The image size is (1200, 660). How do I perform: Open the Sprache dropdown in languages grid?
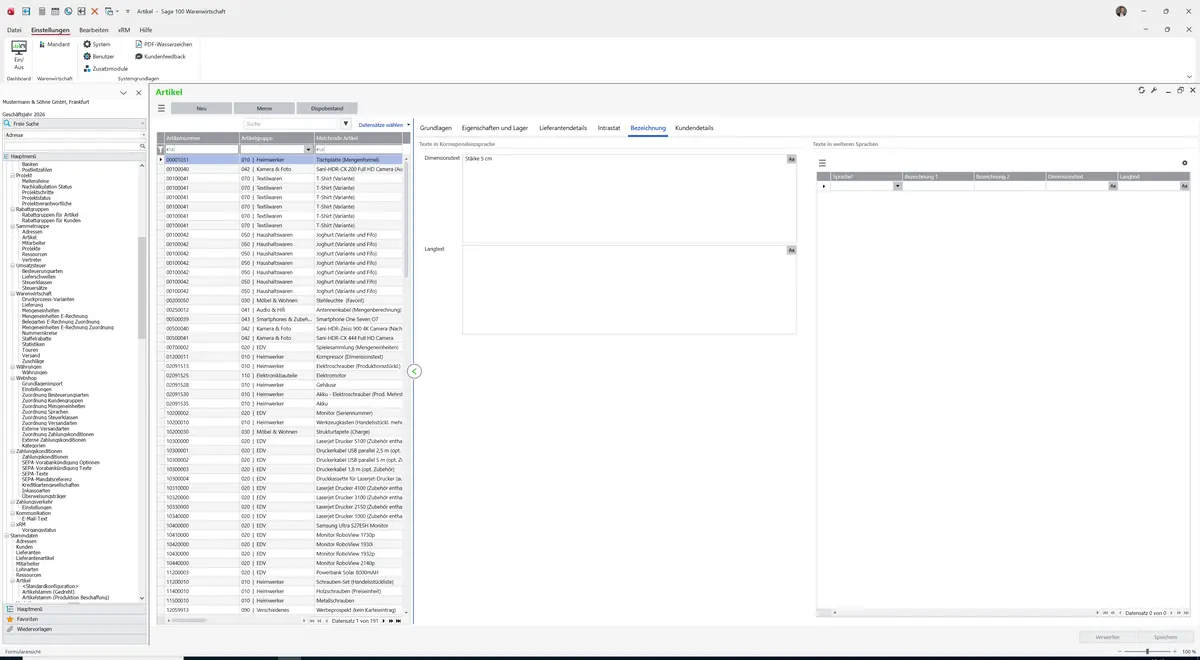pyautogui.click(x=897, y=186)
